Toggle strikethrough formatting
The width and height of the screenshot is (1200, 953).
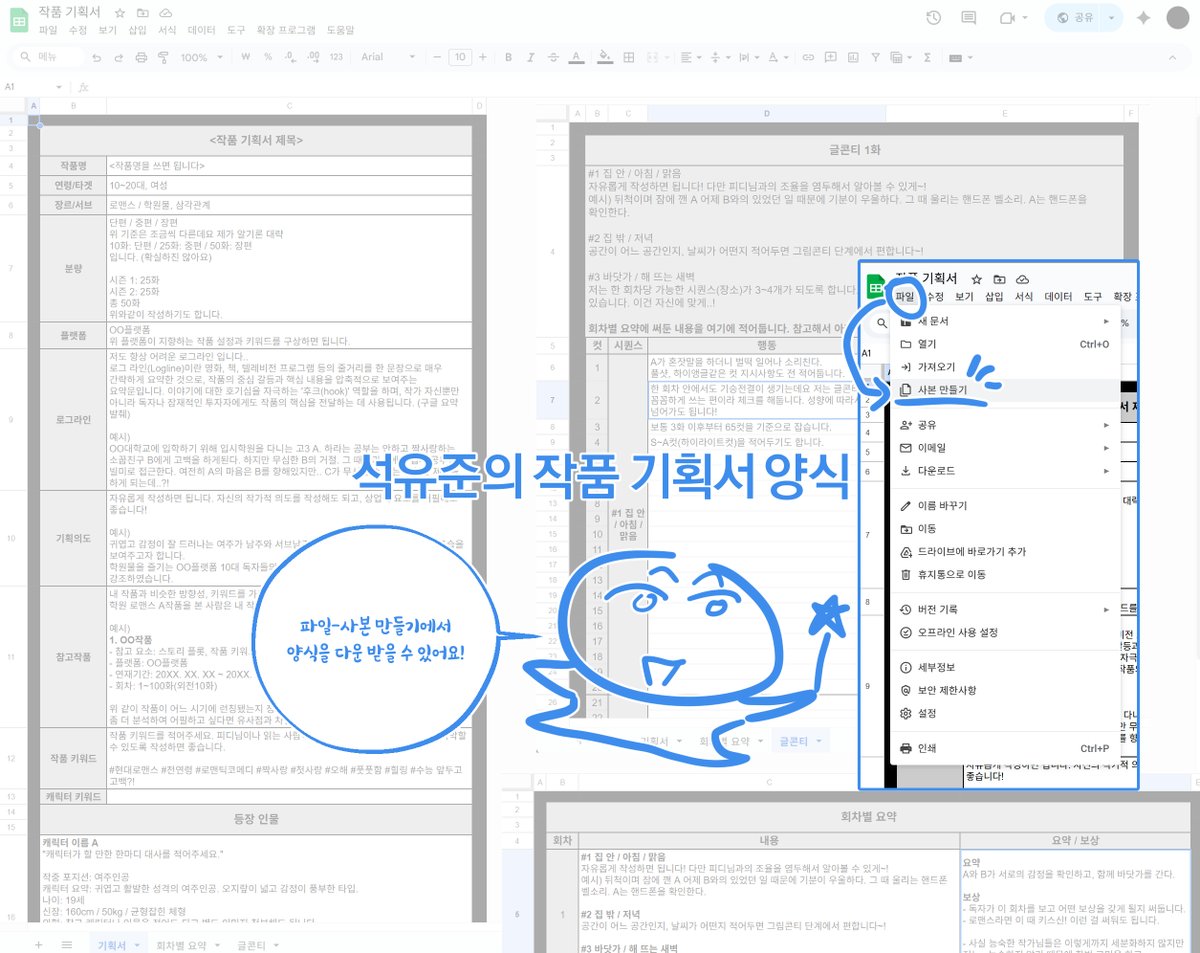coord(553,57)
